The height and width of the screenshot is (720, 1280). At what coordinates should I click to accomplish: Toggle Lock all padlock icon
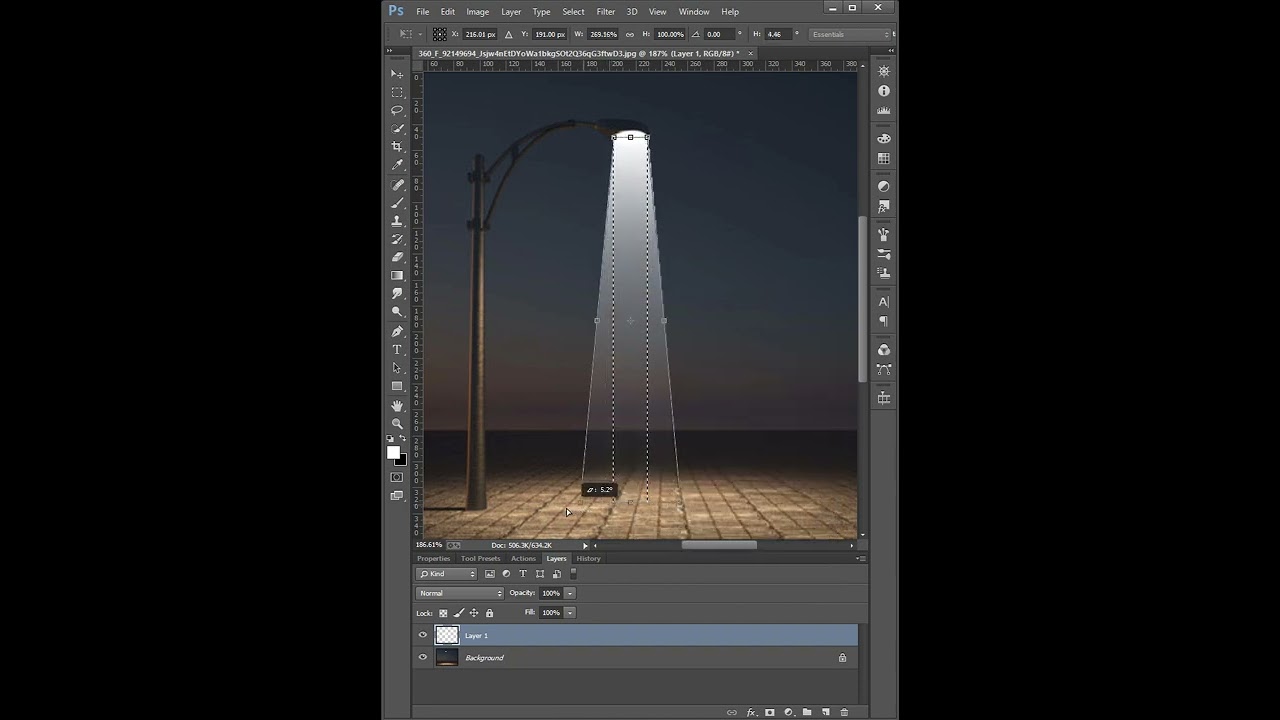coord(489,613)
